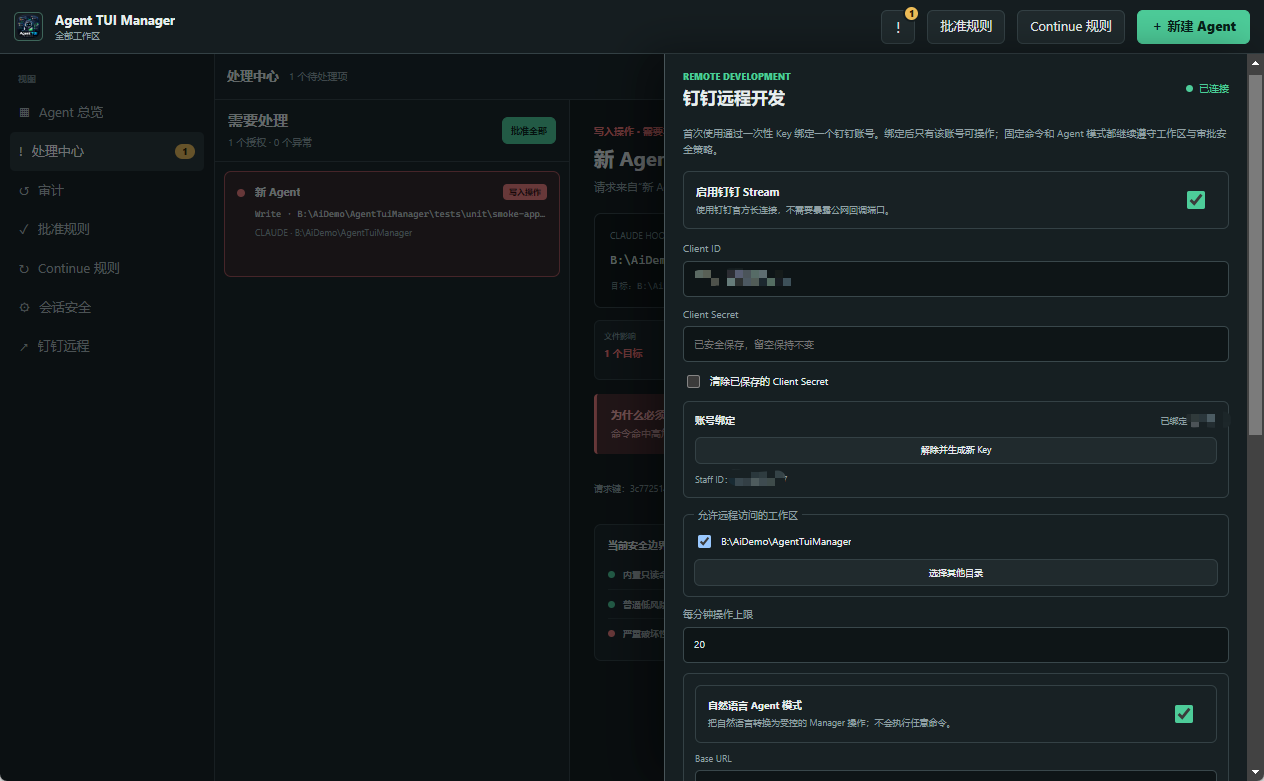The width and height of the screenshot is (1264, 781).
Task: Click the history icon beside 审计
Action: [24, 190]
